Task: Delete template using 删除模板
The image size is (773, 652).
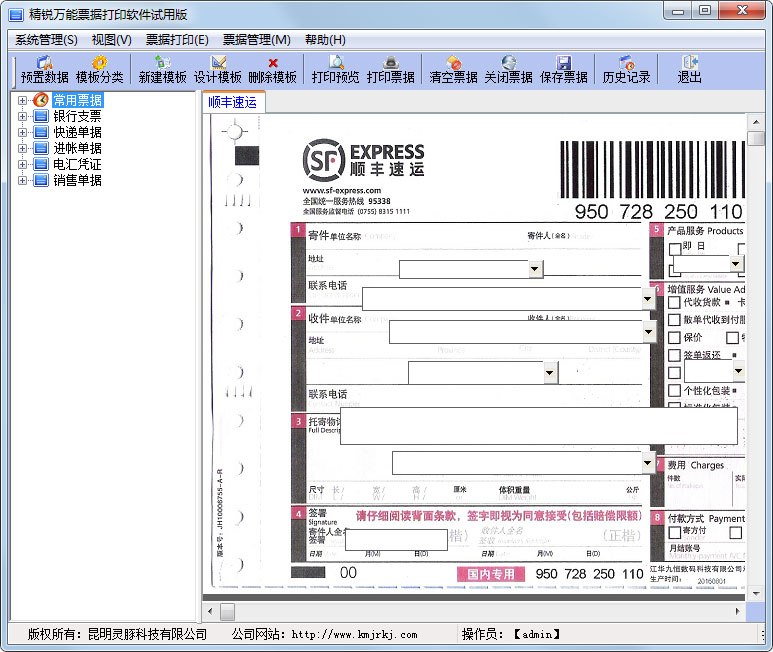Action: click(x=273, y=70)
